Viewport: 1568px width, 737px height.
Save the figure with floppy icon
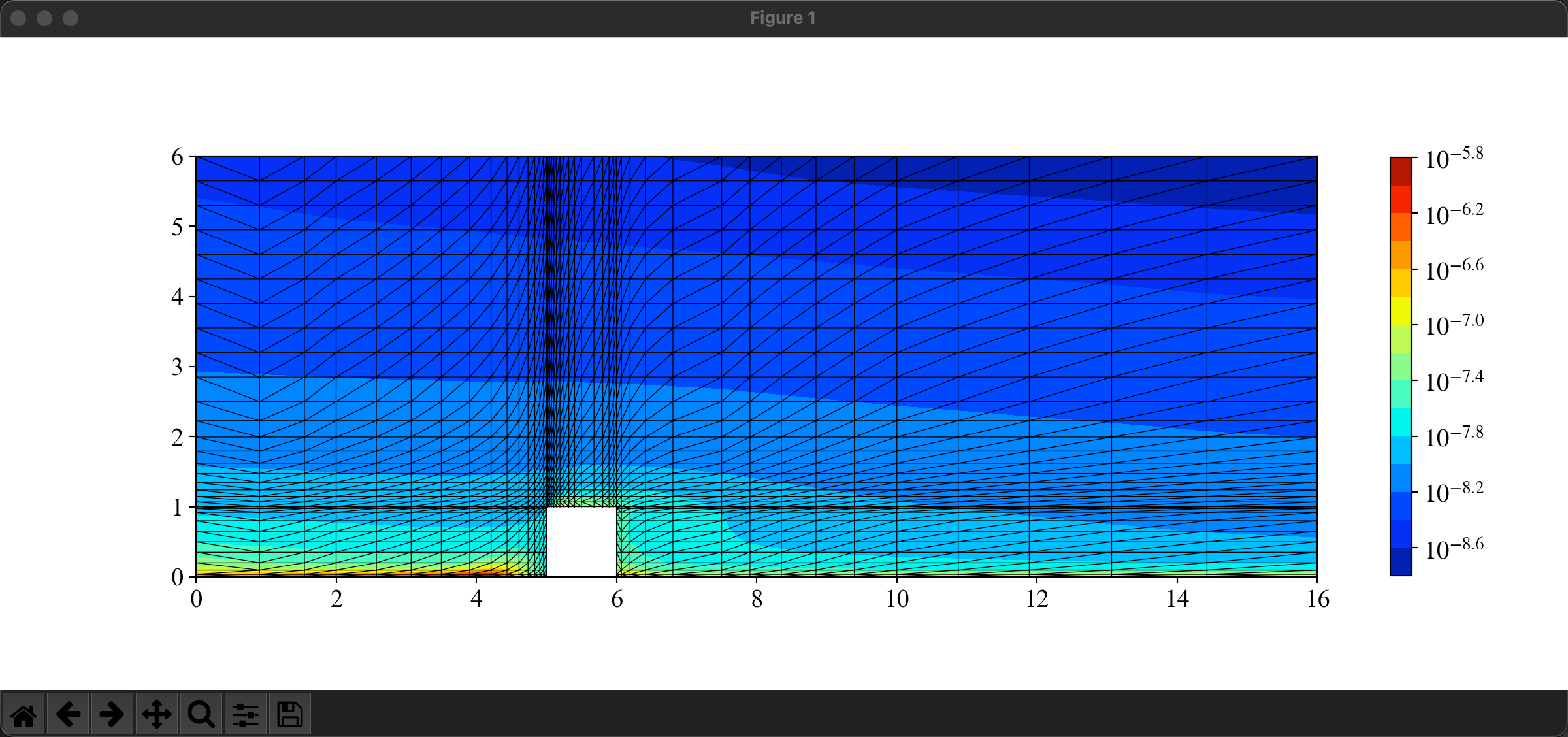(x=289, y=714)
